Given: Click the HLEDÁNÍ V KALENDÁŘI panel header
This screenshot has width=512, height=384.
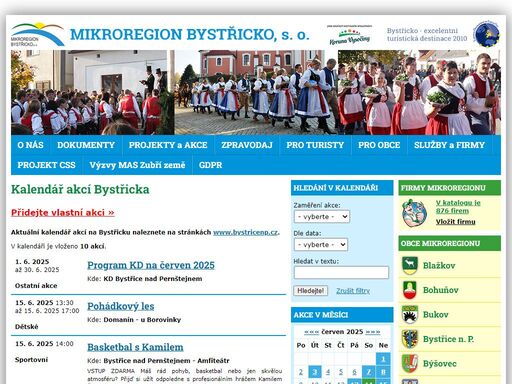Looking at the screenshot, I should (x=342, y=188).
